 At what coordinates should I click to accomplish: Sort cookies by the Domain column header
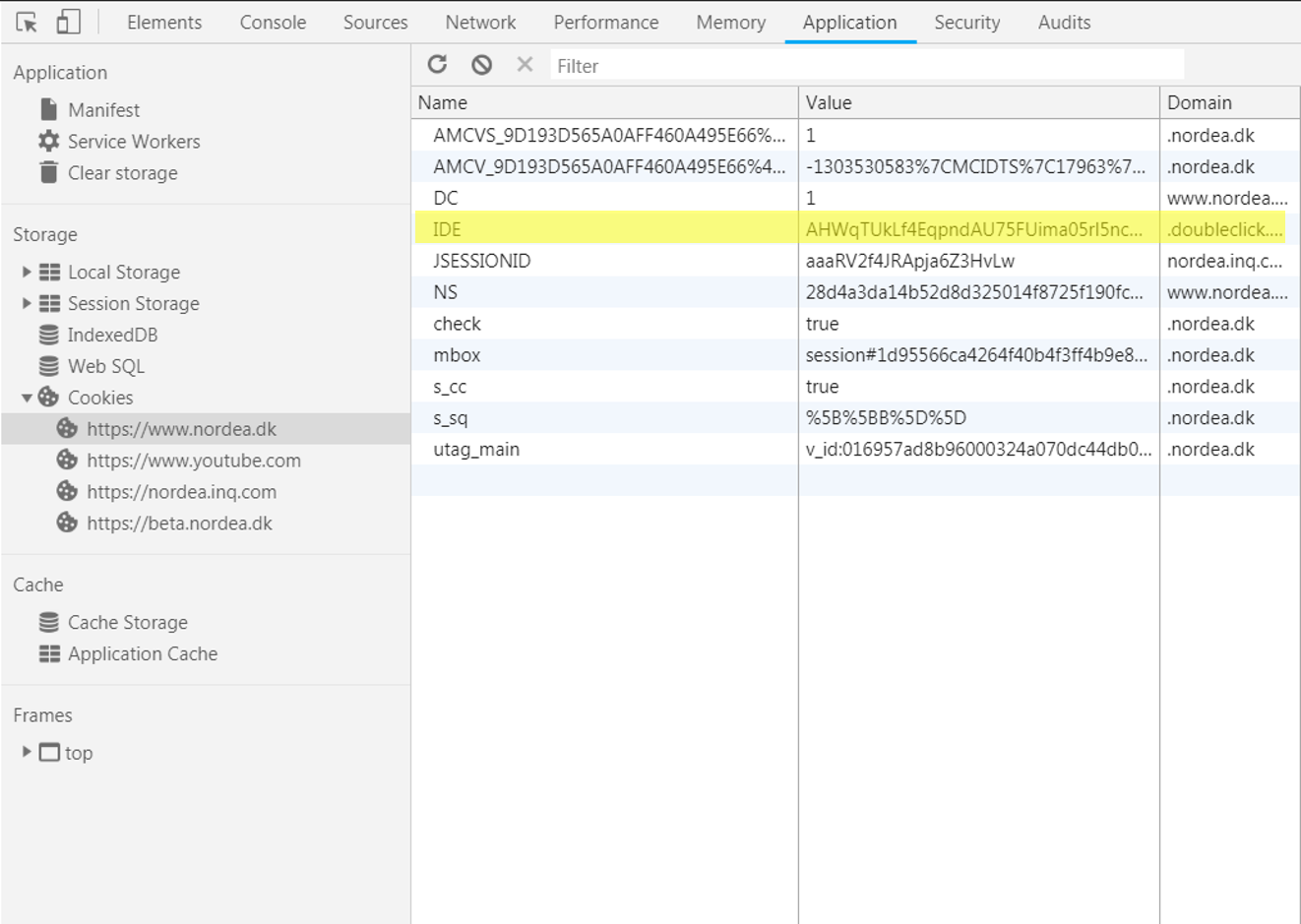pos(1230,102)
